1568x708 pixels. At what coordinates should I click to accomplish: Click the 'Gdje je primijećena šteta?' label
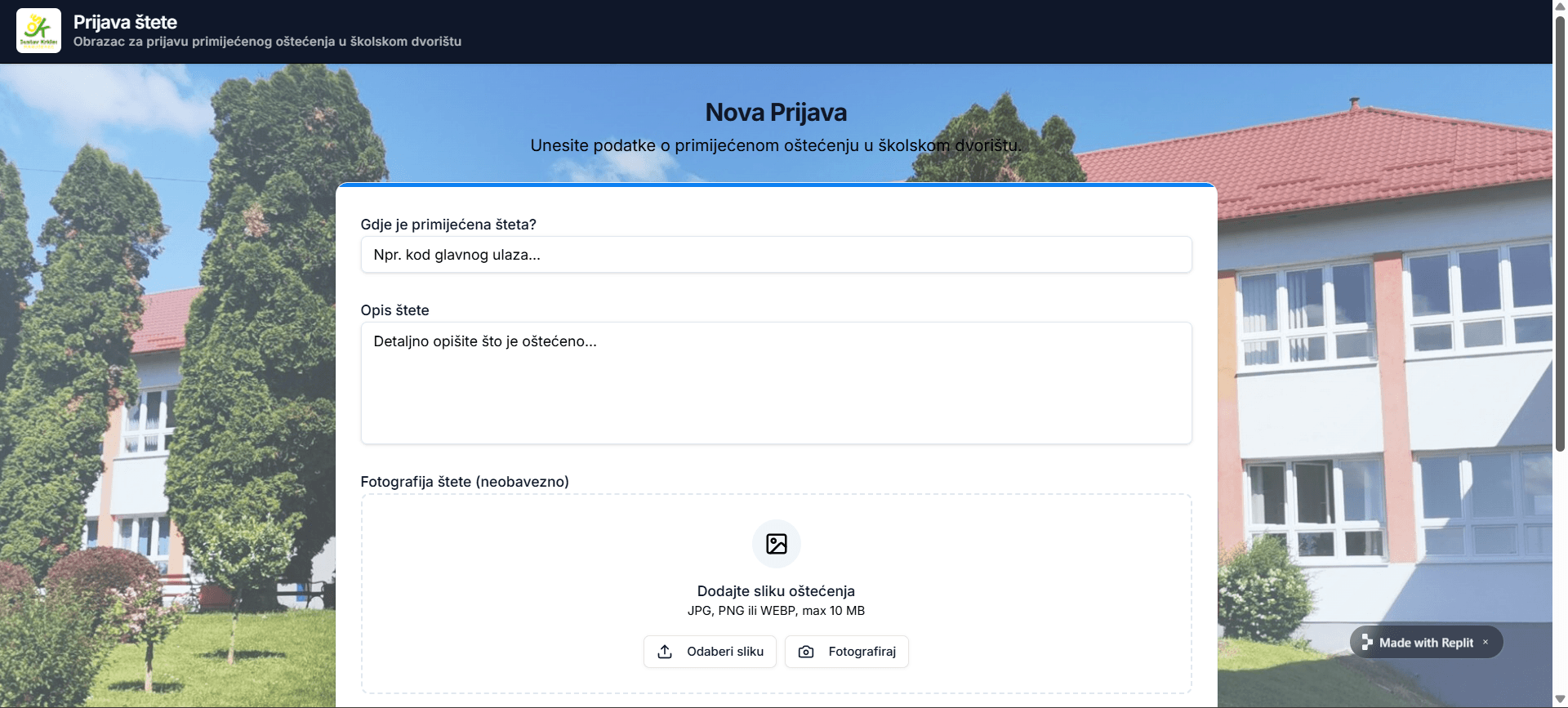click(448, 225)
